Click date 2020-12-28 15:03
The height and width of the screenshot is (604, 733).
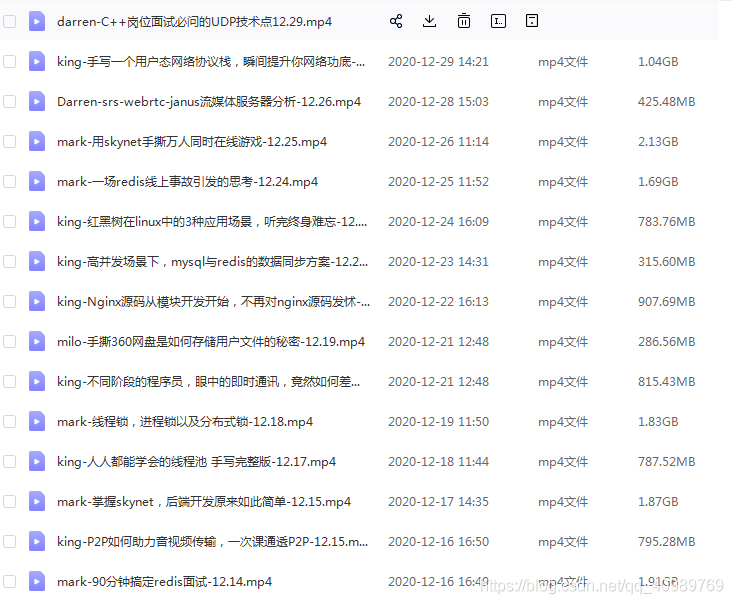click(438, 101)
